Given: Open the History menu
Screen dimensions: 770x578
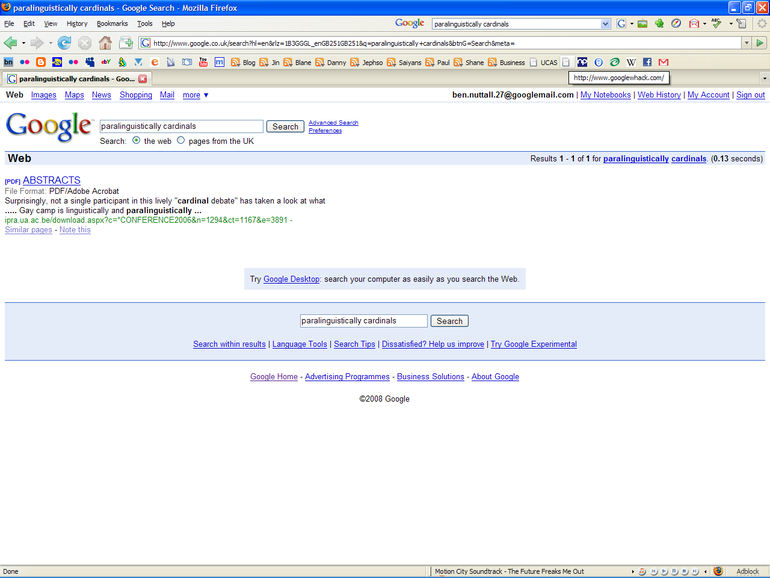Looking at the screenshot, I should 77,24.
